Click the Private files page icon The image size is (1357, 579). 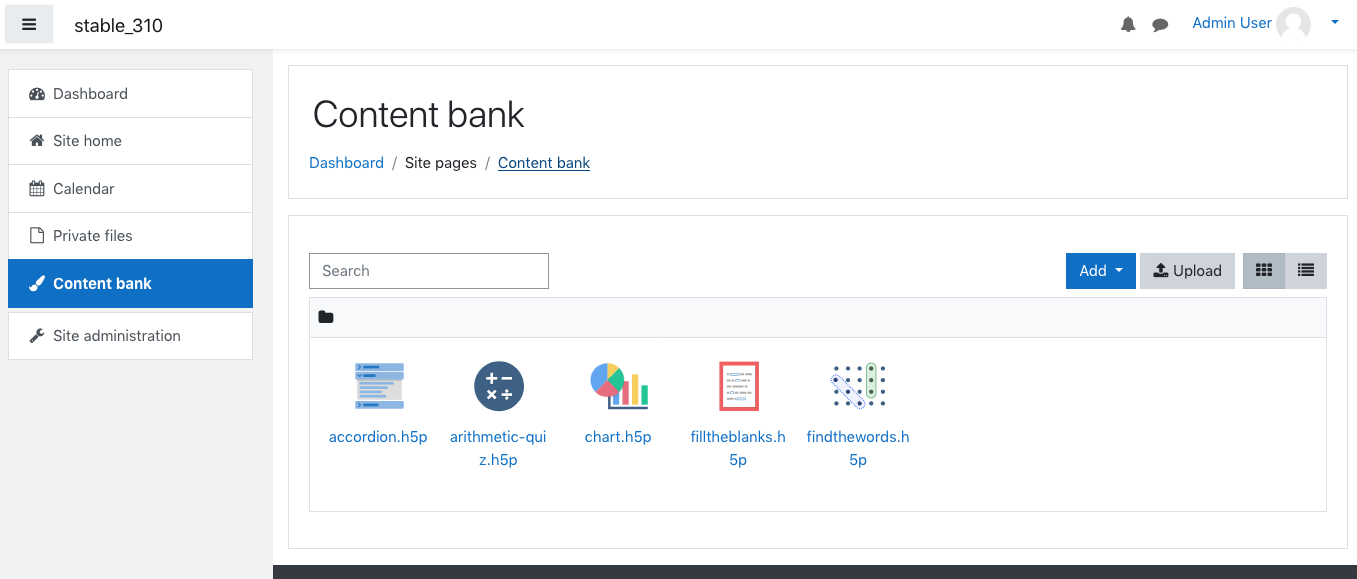[37, 236]
